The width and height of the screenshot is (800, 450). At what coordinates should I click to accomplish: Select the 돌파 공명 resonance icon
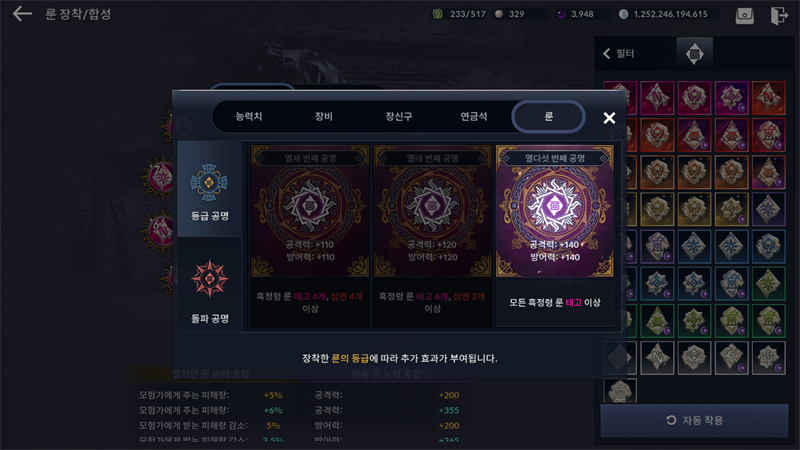point(209,279)
